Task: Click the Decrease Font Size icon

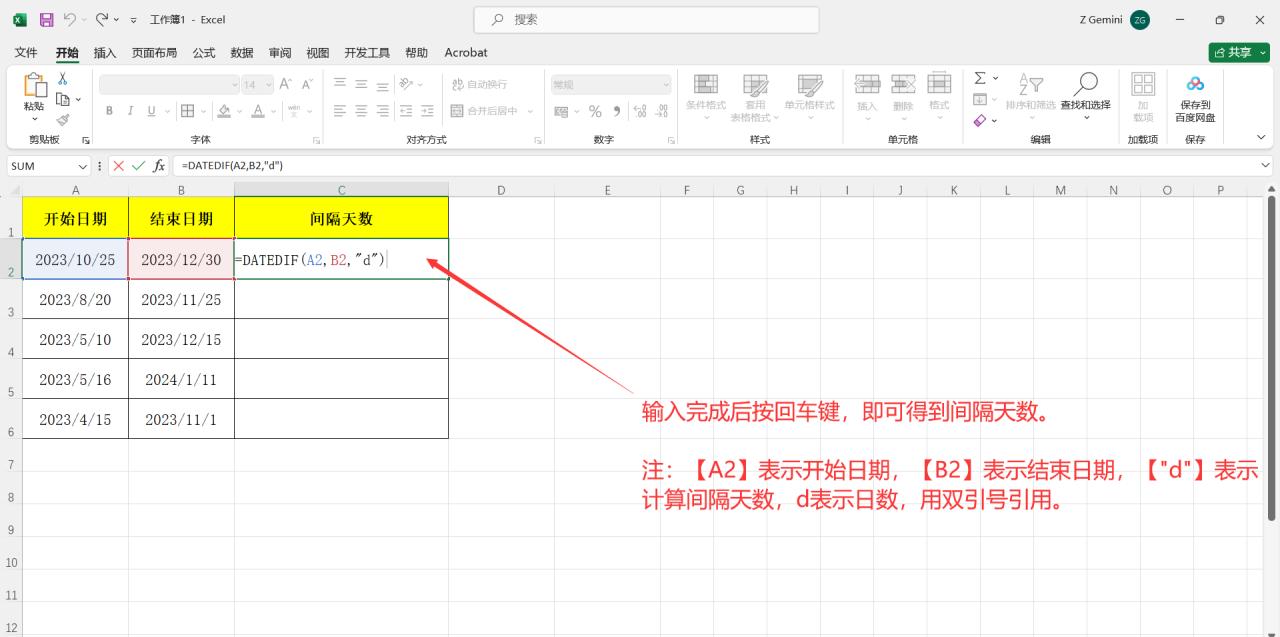Action: click(x=308, y=85)
